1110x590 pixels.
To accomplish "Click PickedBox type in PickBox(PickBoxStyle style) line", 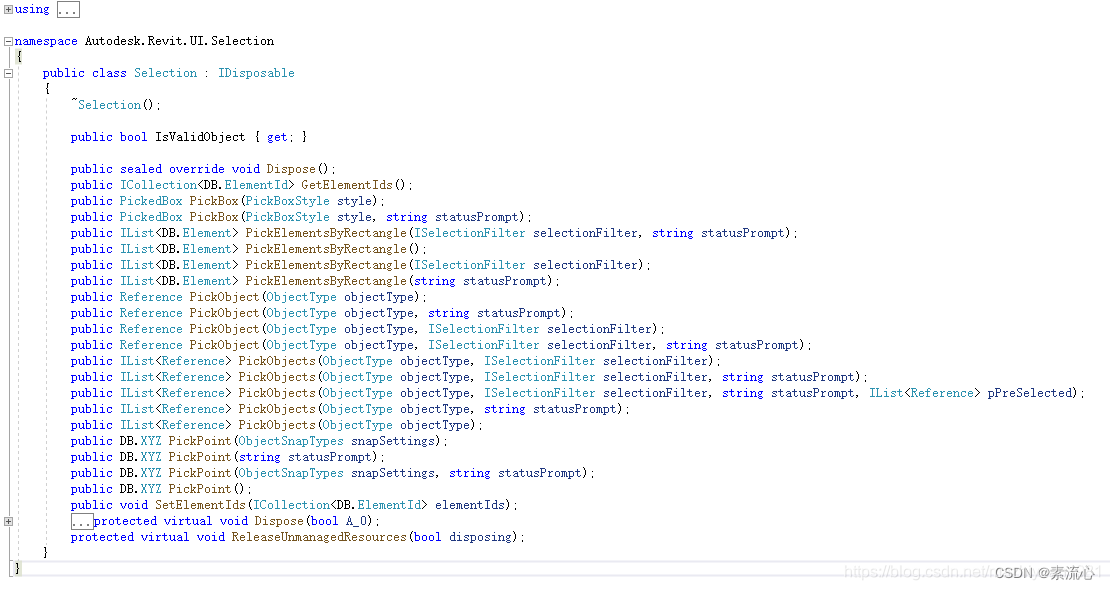I will [151, 201].
